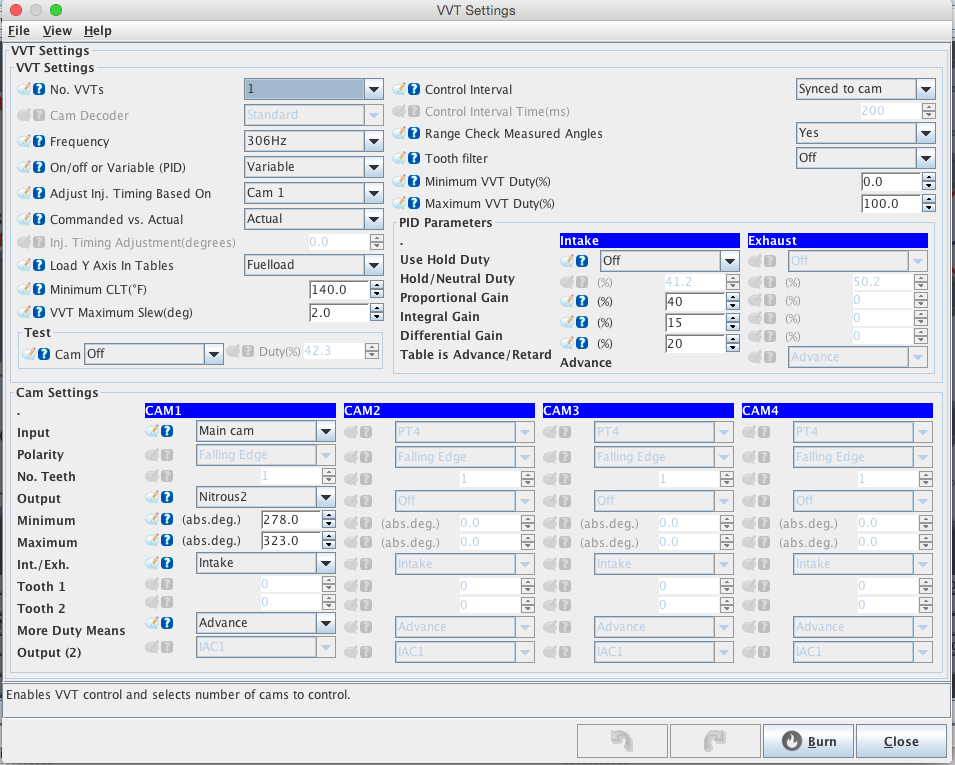
Task: Click the help icon for CAM1 Input
Action: tap(167, 431)
